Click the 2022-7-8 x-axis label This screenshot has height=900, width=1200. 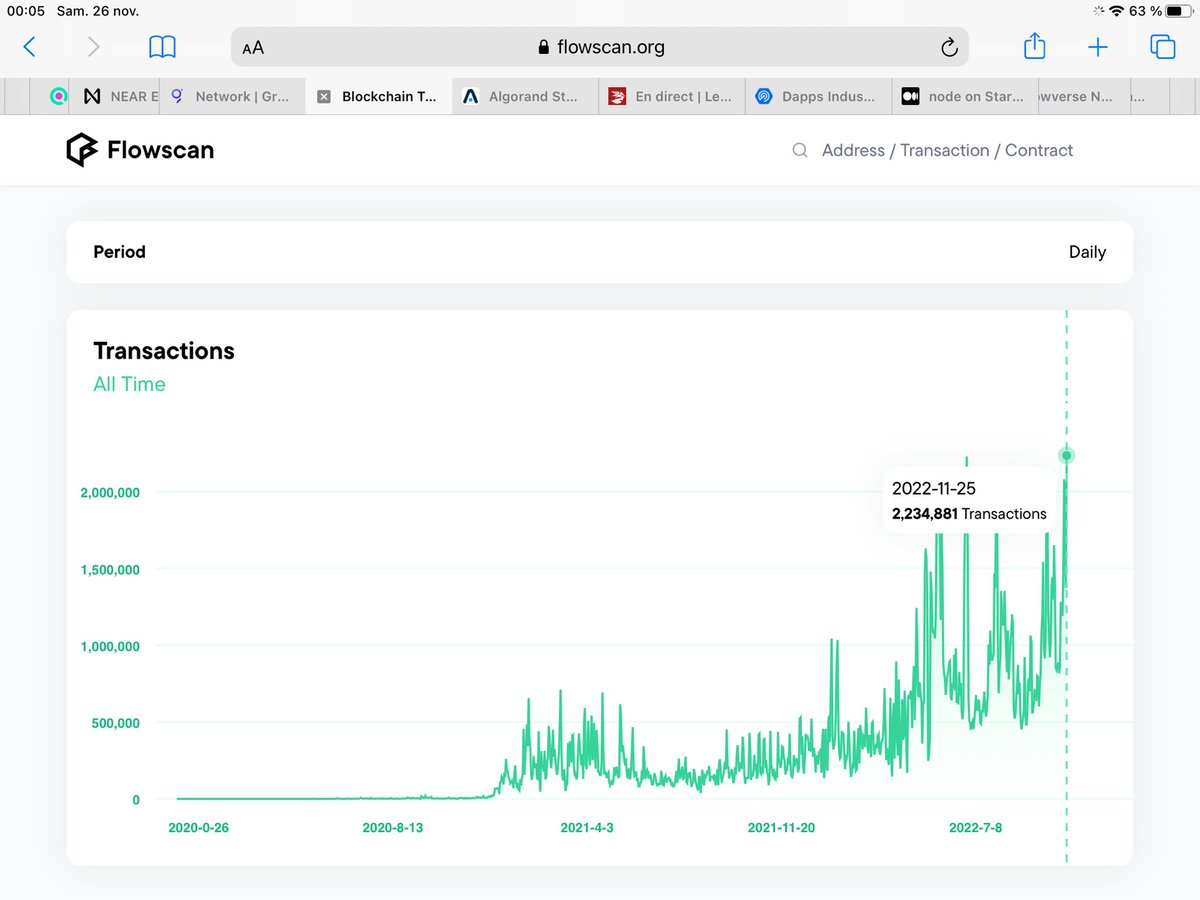coord(975,828)
